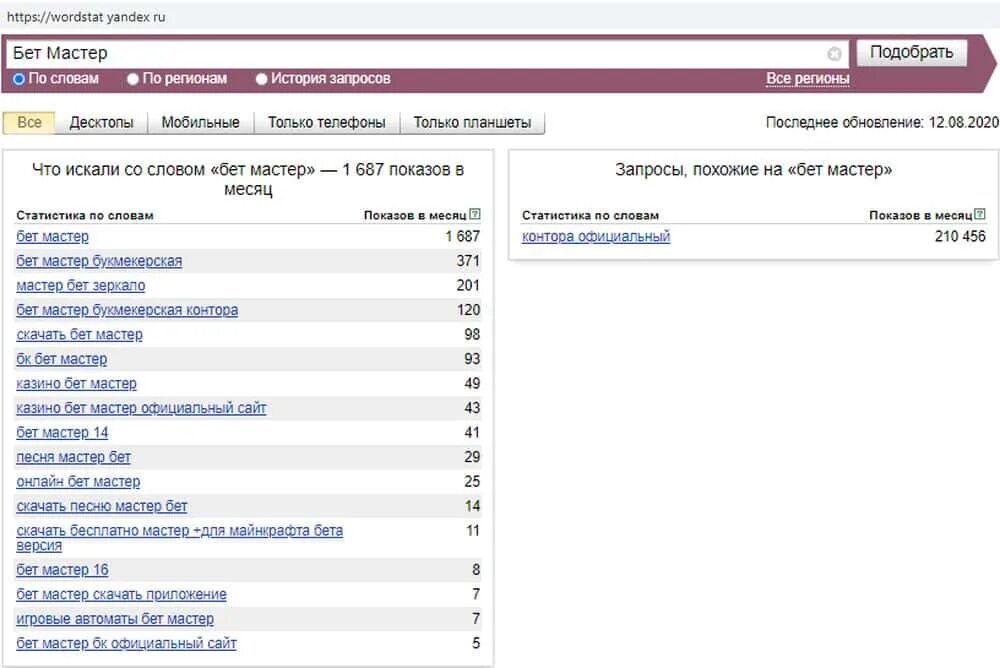Open the бет мастер keyword link

52,237
